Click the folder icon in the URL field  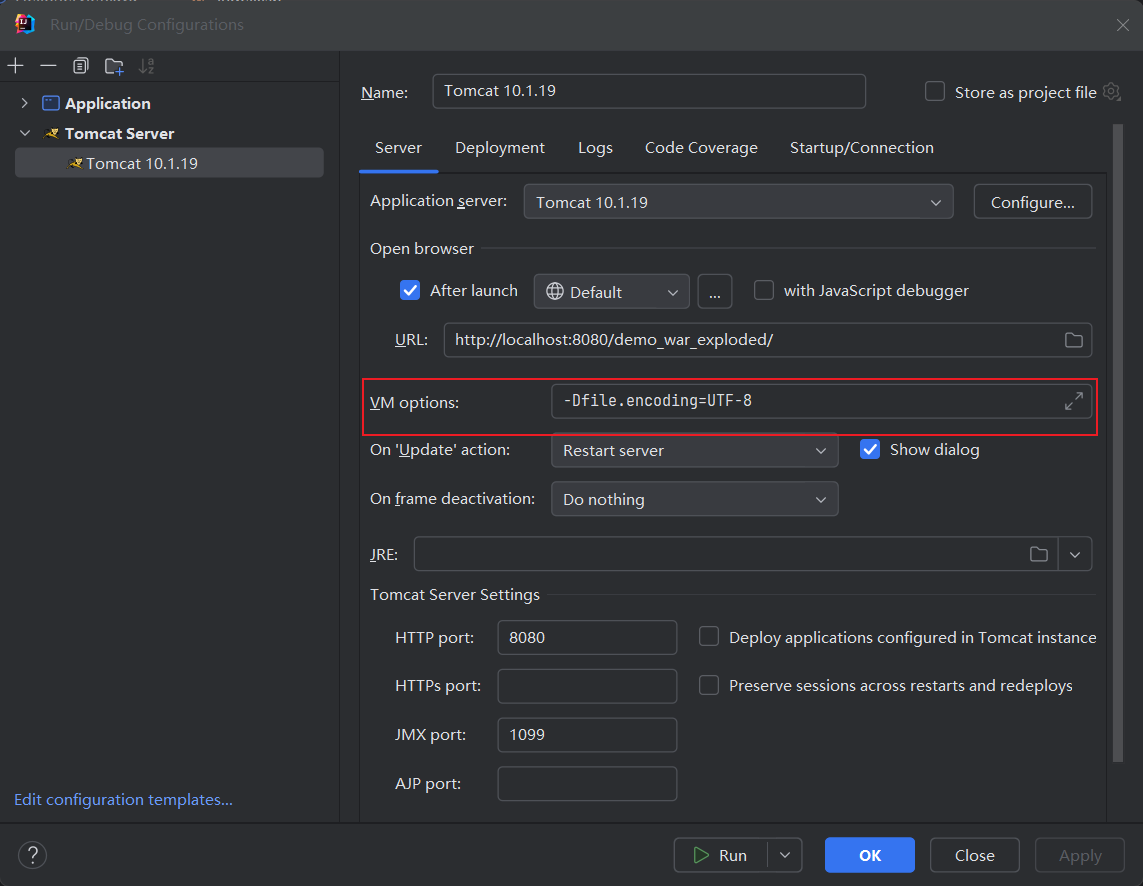(x=1073, y=340)
